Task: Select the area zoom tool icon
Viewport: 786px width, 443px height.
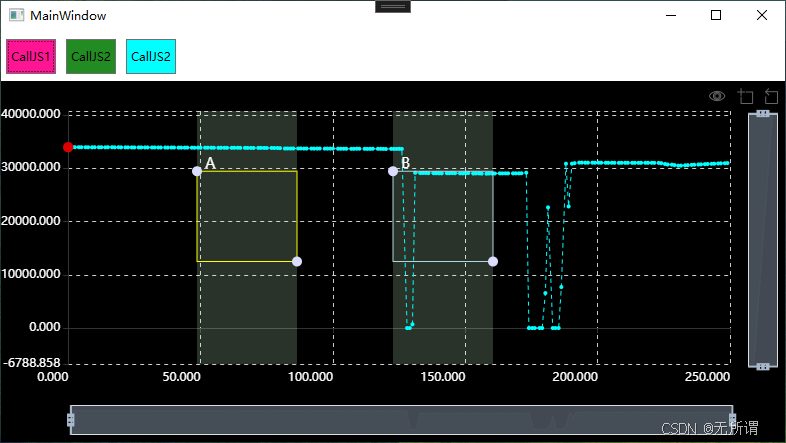Action: point(745,96)
